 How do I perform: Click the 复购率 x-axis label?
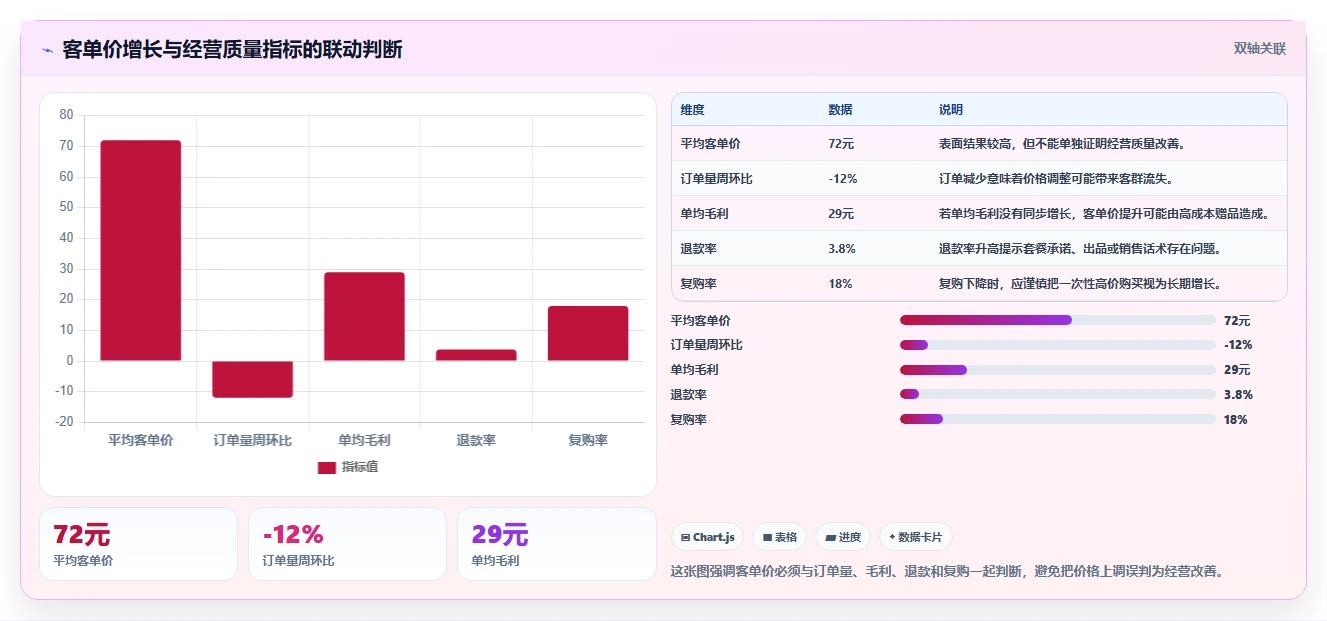pos(588,440)
